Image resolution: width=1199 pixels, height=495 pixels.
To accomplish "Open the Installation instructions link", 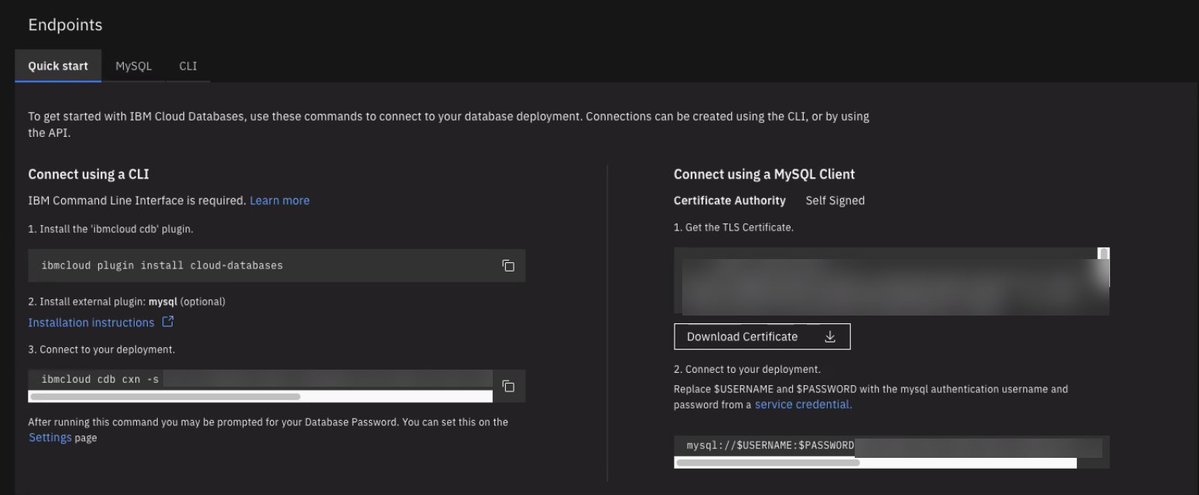I will pos(91,323).
